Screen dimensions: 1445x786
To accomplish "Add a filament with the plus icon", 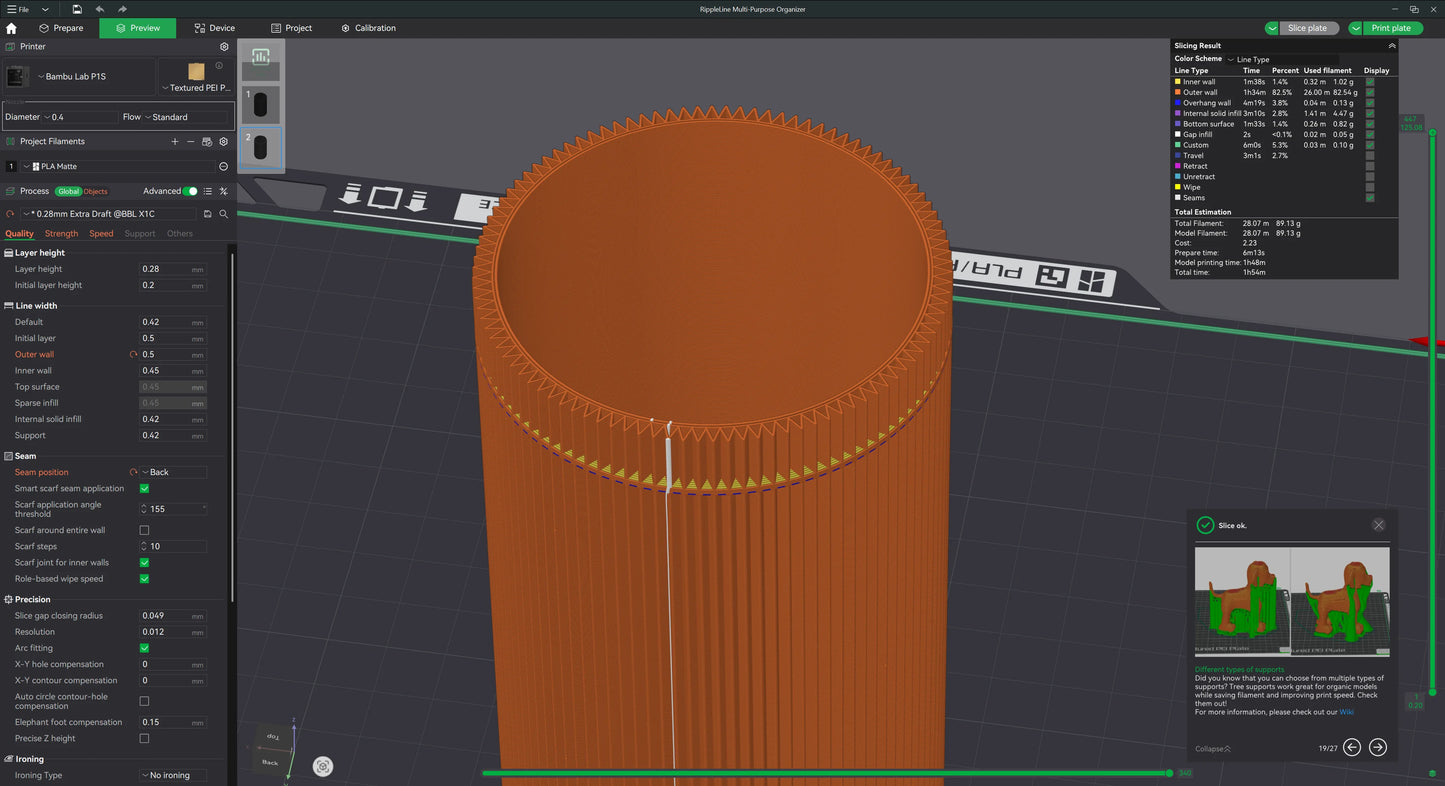I will point(175,142).
